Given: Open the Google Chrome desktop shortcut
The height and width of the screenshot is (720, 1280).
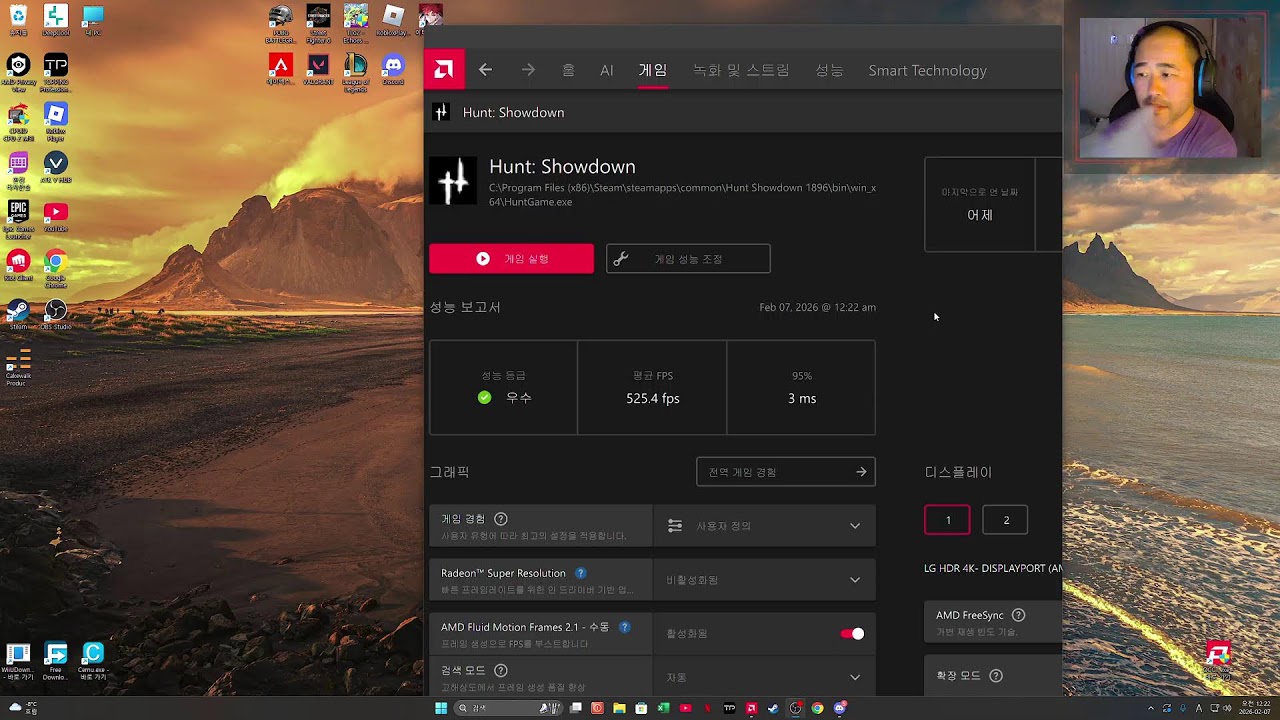Looking at the screenshot, I should (x=55, y=268).
